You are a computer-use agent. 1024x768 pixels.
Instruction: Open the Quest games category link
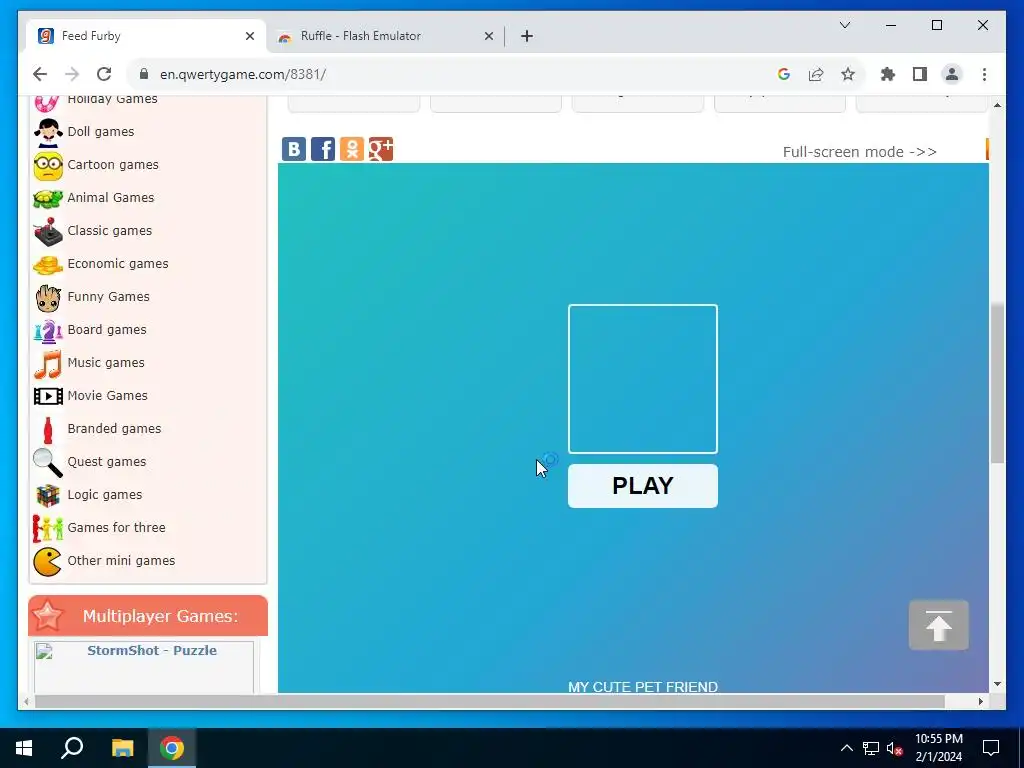tap(106, 462)
